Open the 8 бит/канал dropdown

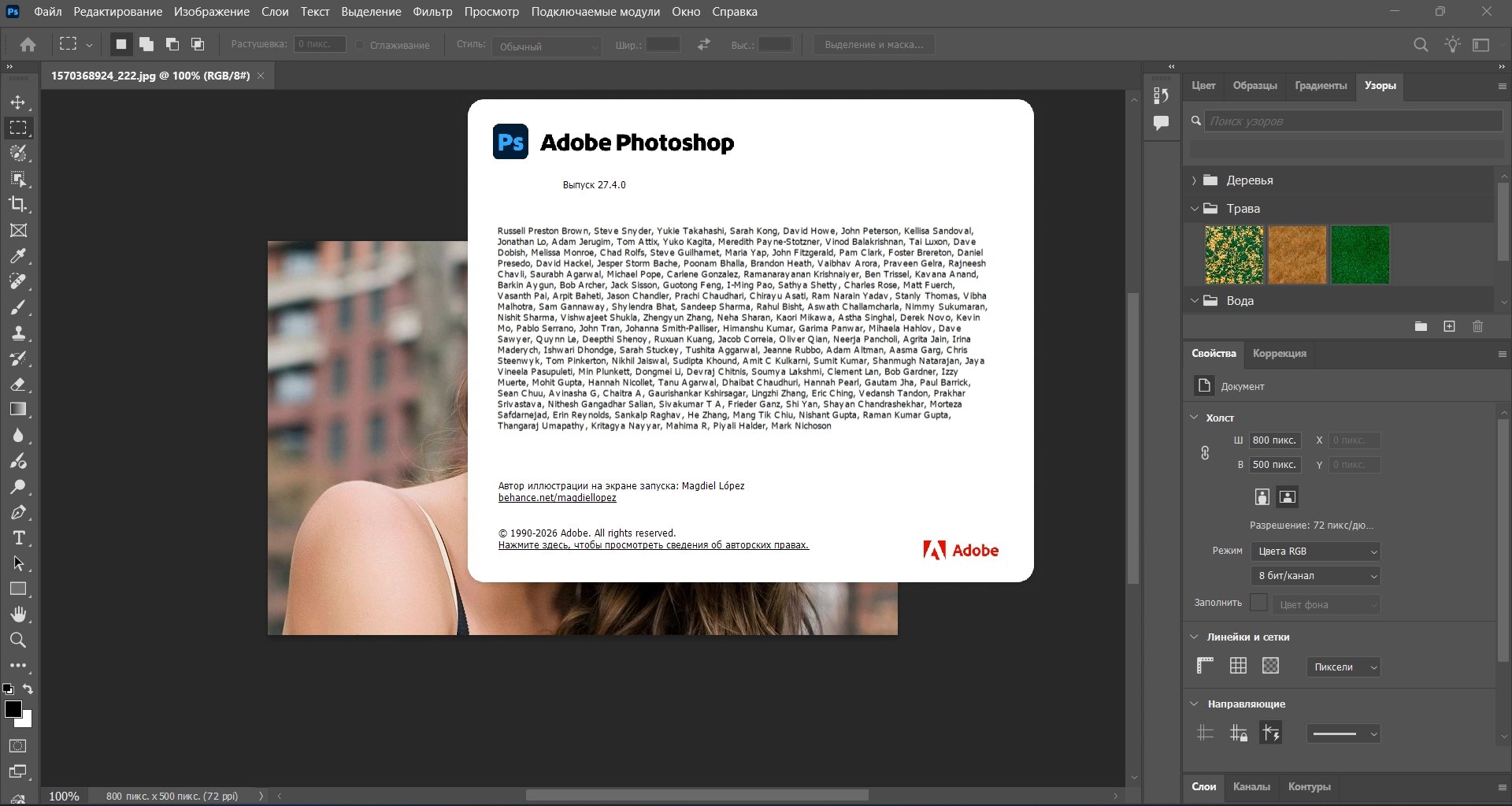[1316, 576]
